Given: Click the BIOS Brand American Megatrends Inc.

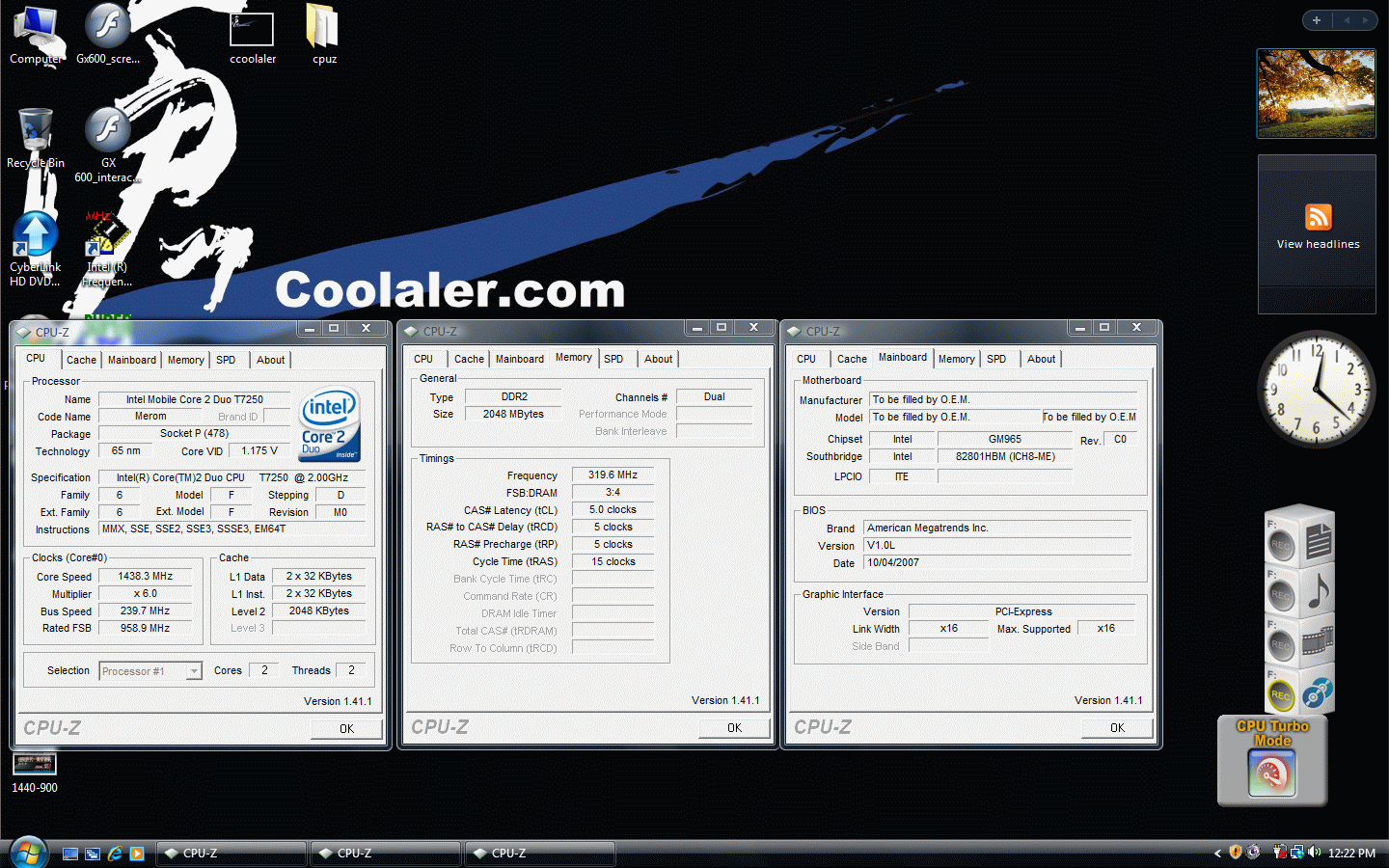Looking at the screenshot, I should coord(998,528).
